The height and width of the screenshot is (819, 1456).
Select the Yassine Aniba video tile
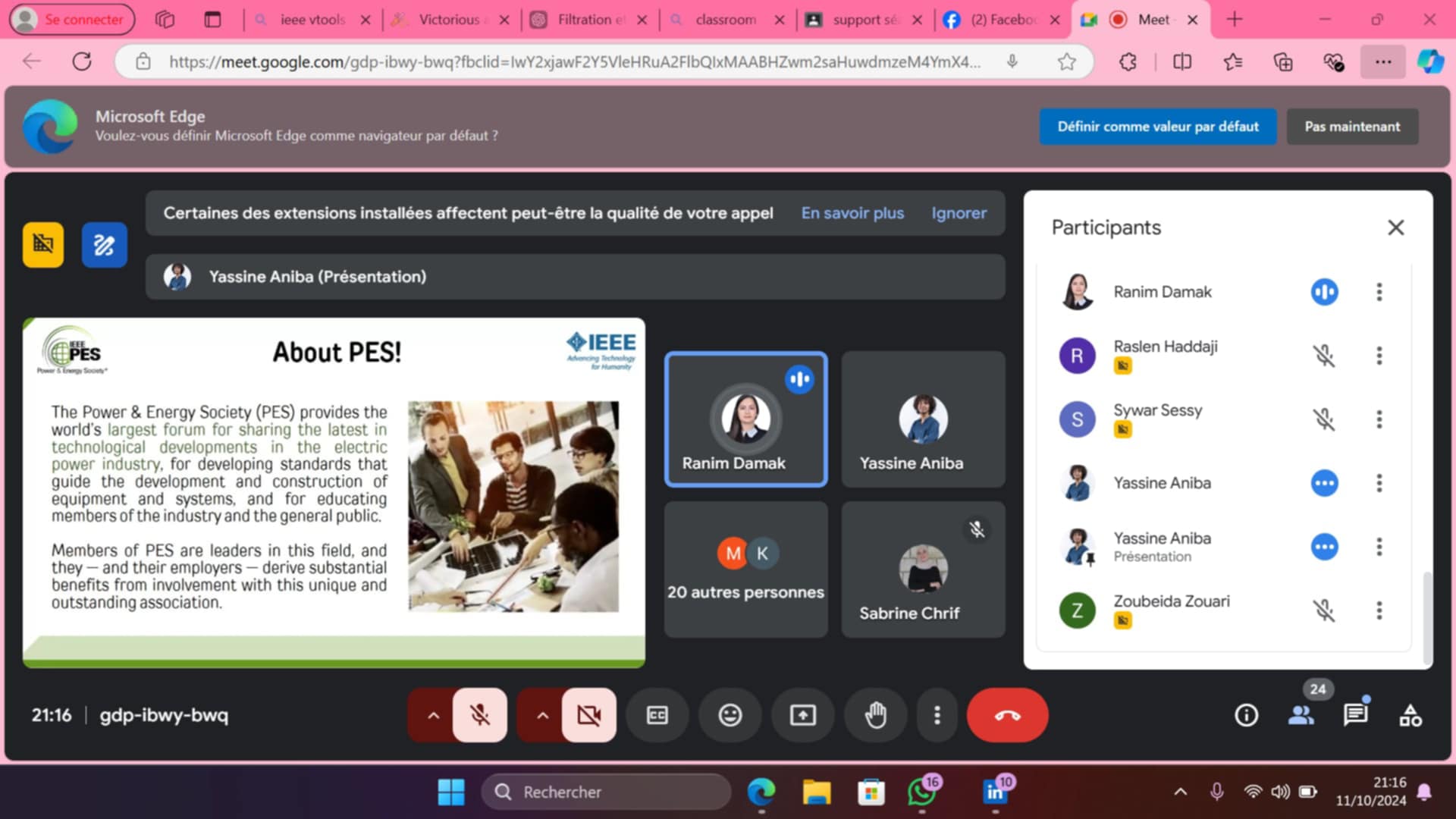(923, 419)
